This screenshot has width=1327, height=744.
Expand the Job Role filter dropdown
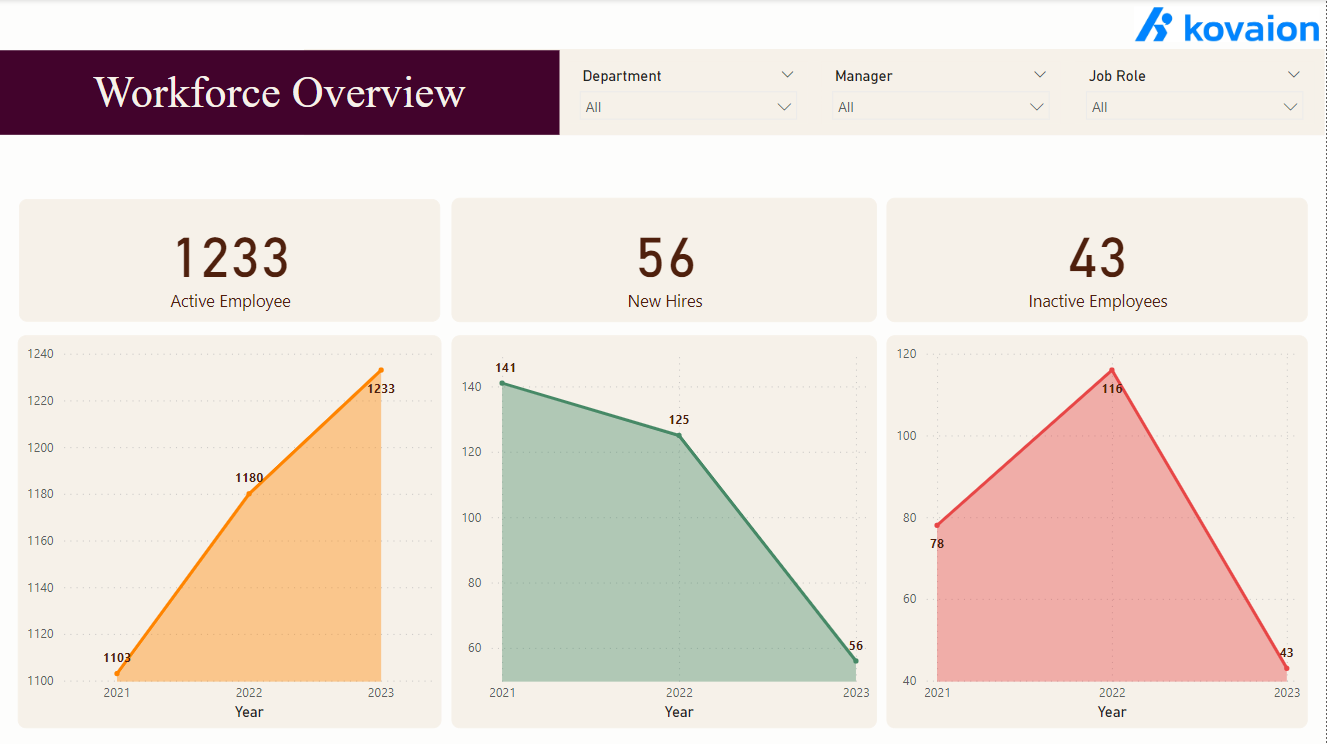click(x=1295, y=74)
